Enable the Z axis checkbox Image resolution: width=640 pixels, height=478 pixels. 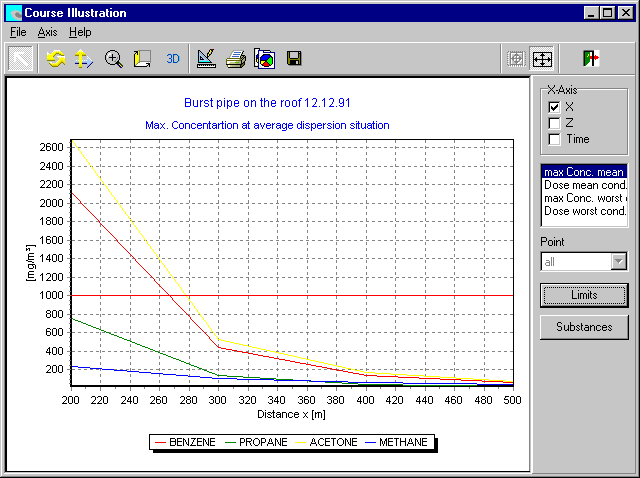click(554, 123)
